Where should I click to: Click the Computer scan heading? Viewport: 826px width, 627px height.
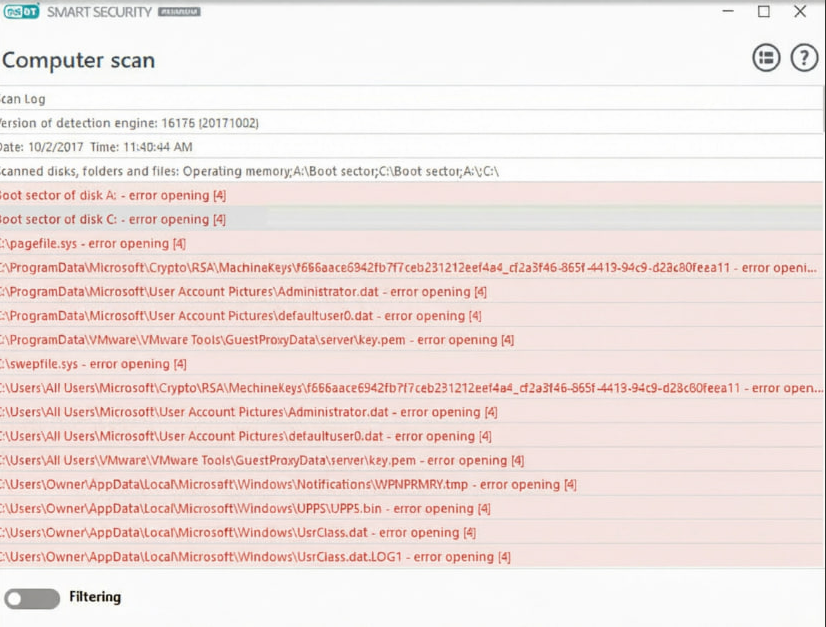point(78,61)
